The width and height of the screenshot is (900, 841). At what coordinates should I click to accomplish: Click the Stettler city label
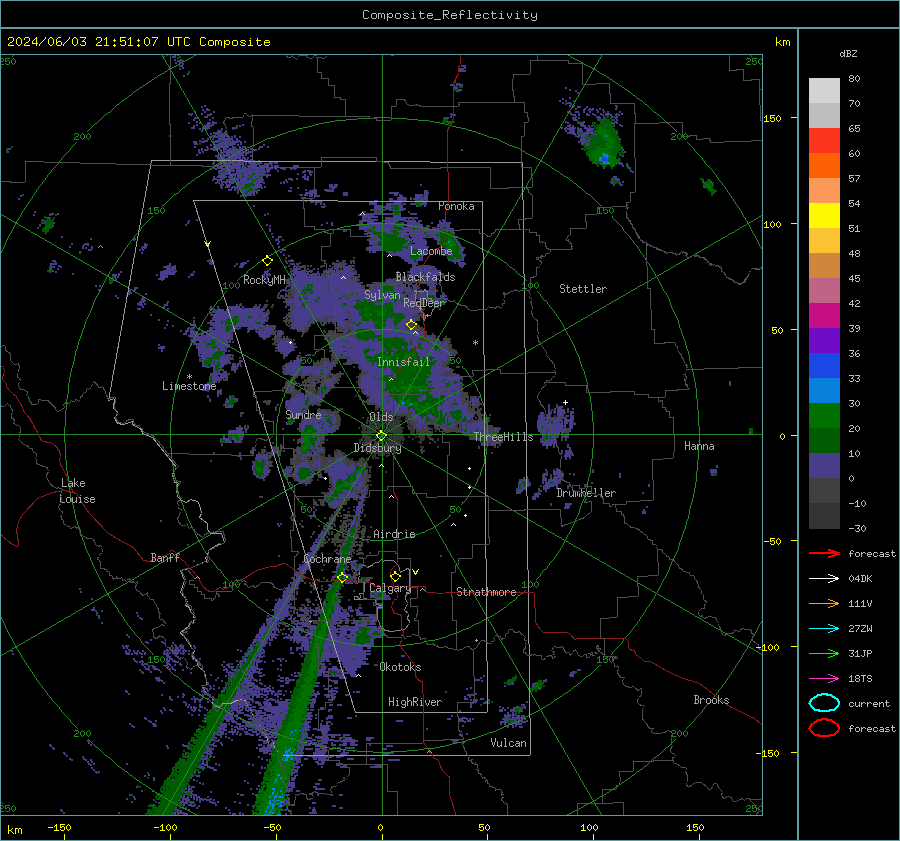583,289
